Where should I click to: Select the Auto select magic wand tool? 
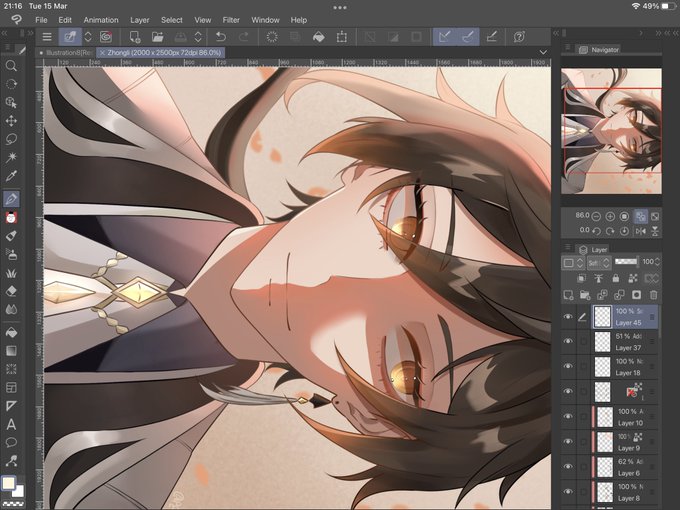tap(11, 157)
